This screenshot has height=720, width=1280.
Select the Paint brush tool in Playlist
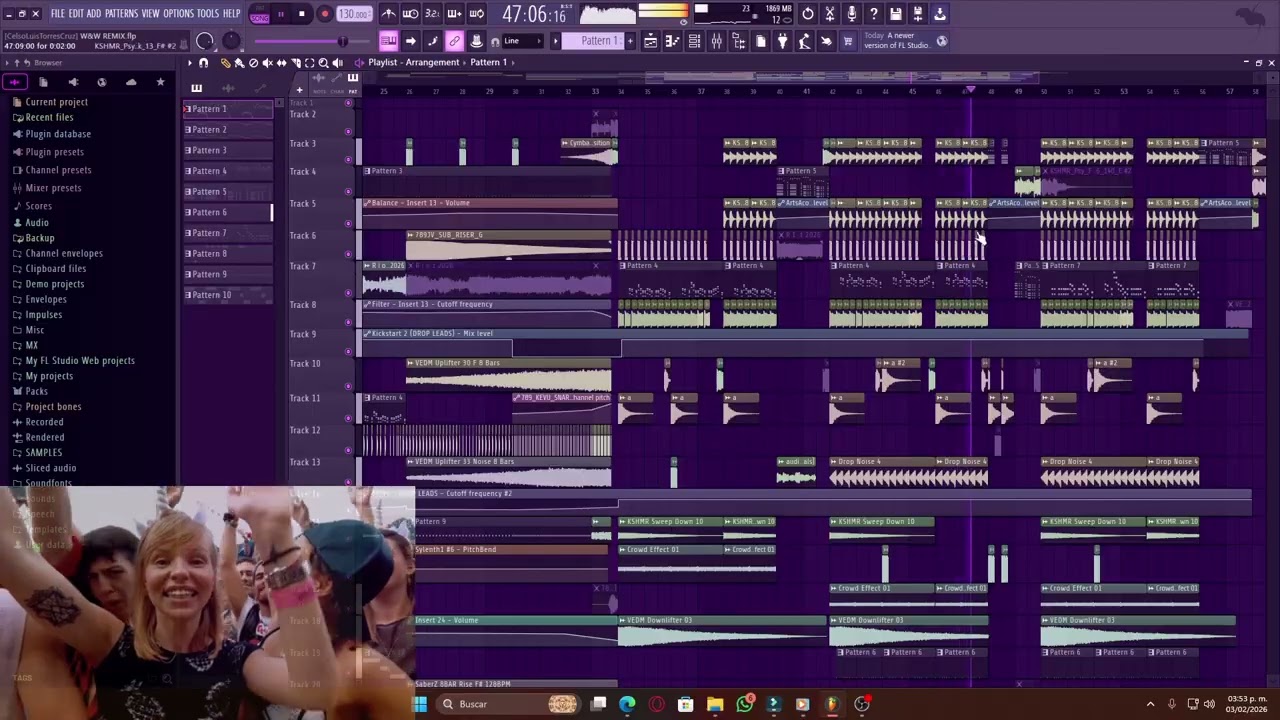click(239, 63)
